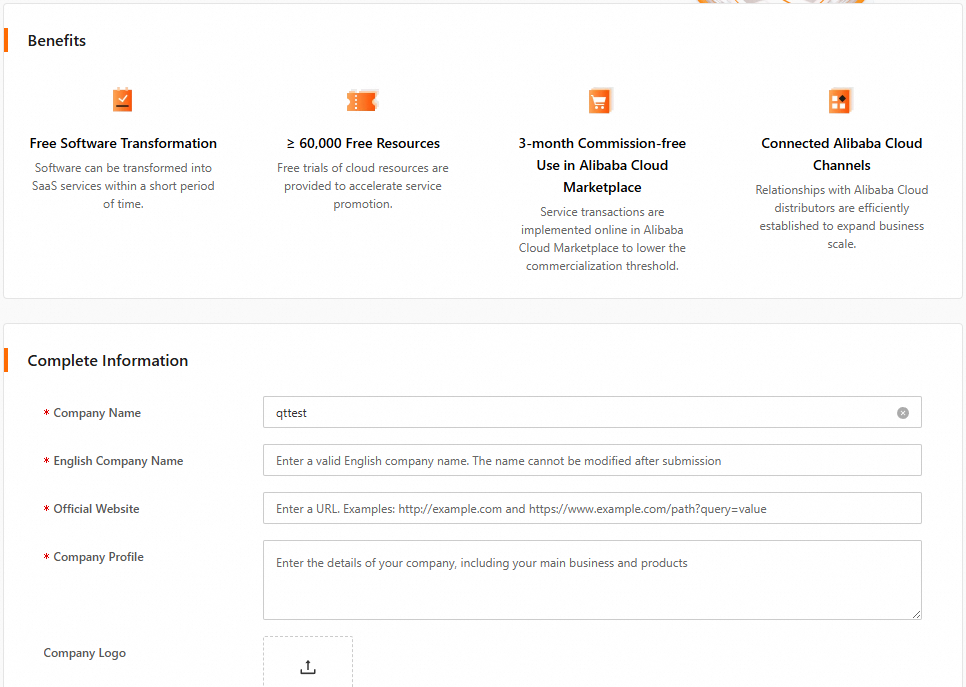Click the Connected Alibaba Cloud Channels icon
Image resolution: width=966 pixels, height=687 pixels.
(x=840, y=100)
